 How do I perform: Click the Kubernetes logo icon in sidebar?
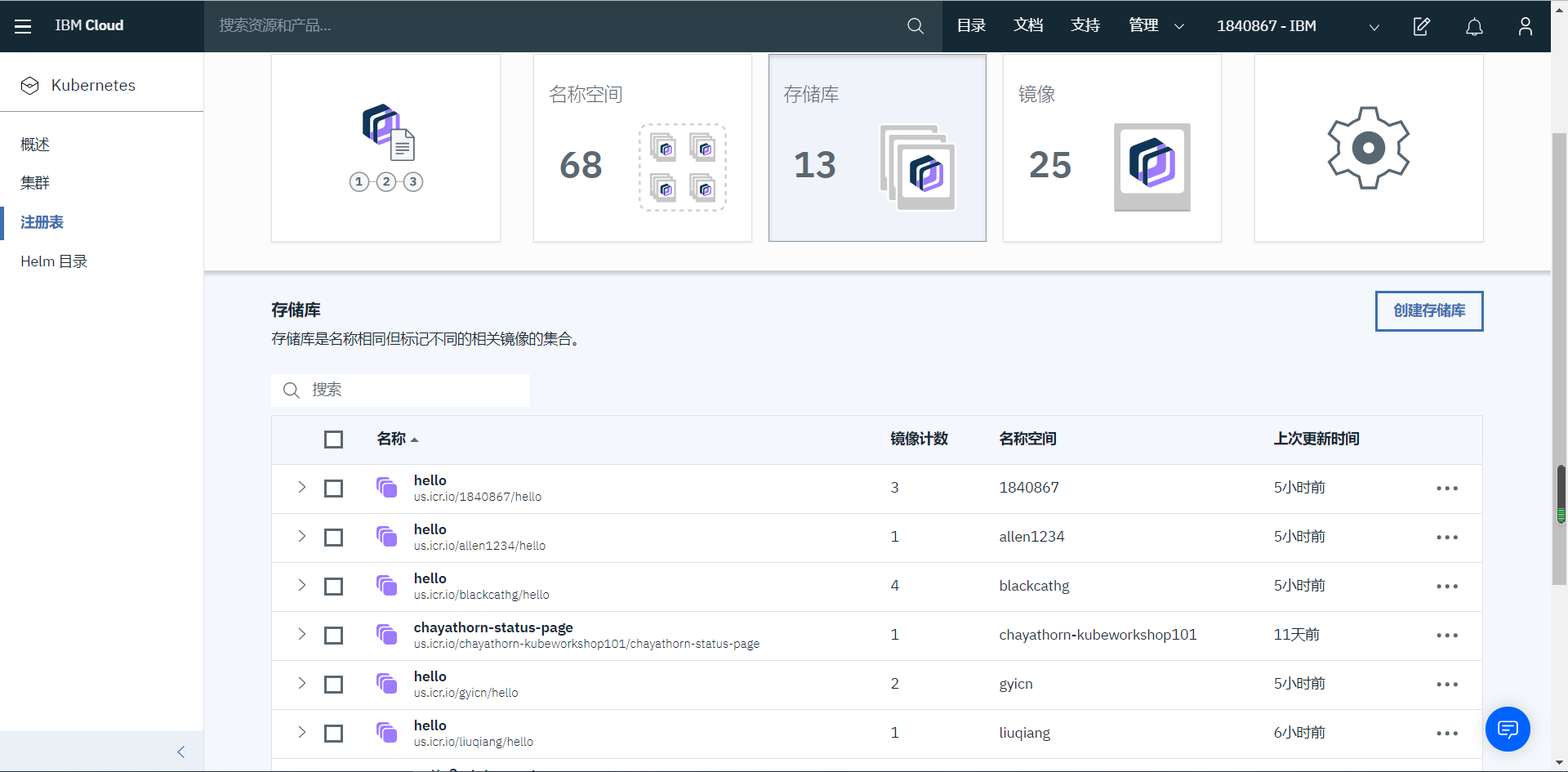pos(30,86)
